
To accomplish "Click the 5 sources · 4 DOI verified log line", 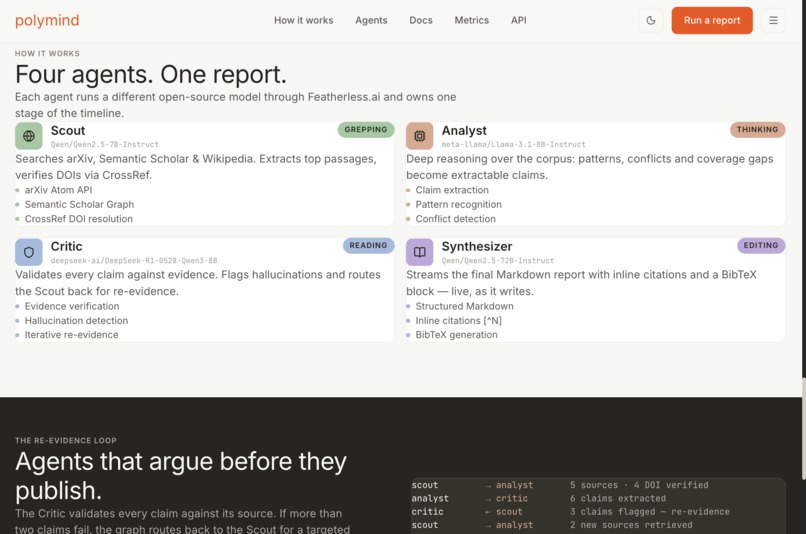I will pyautogui.click(x=639, y=485).
